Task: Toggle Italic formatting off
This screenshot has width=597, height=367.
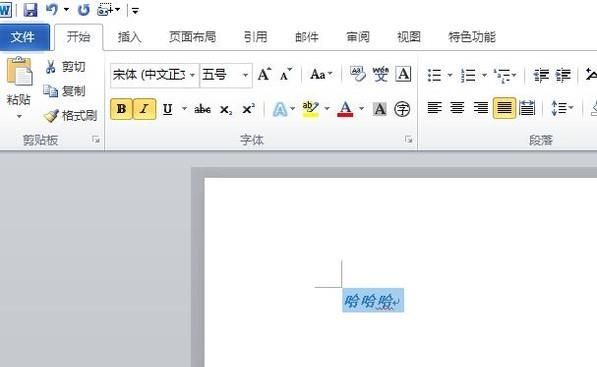Action: [x=144, y=109]
